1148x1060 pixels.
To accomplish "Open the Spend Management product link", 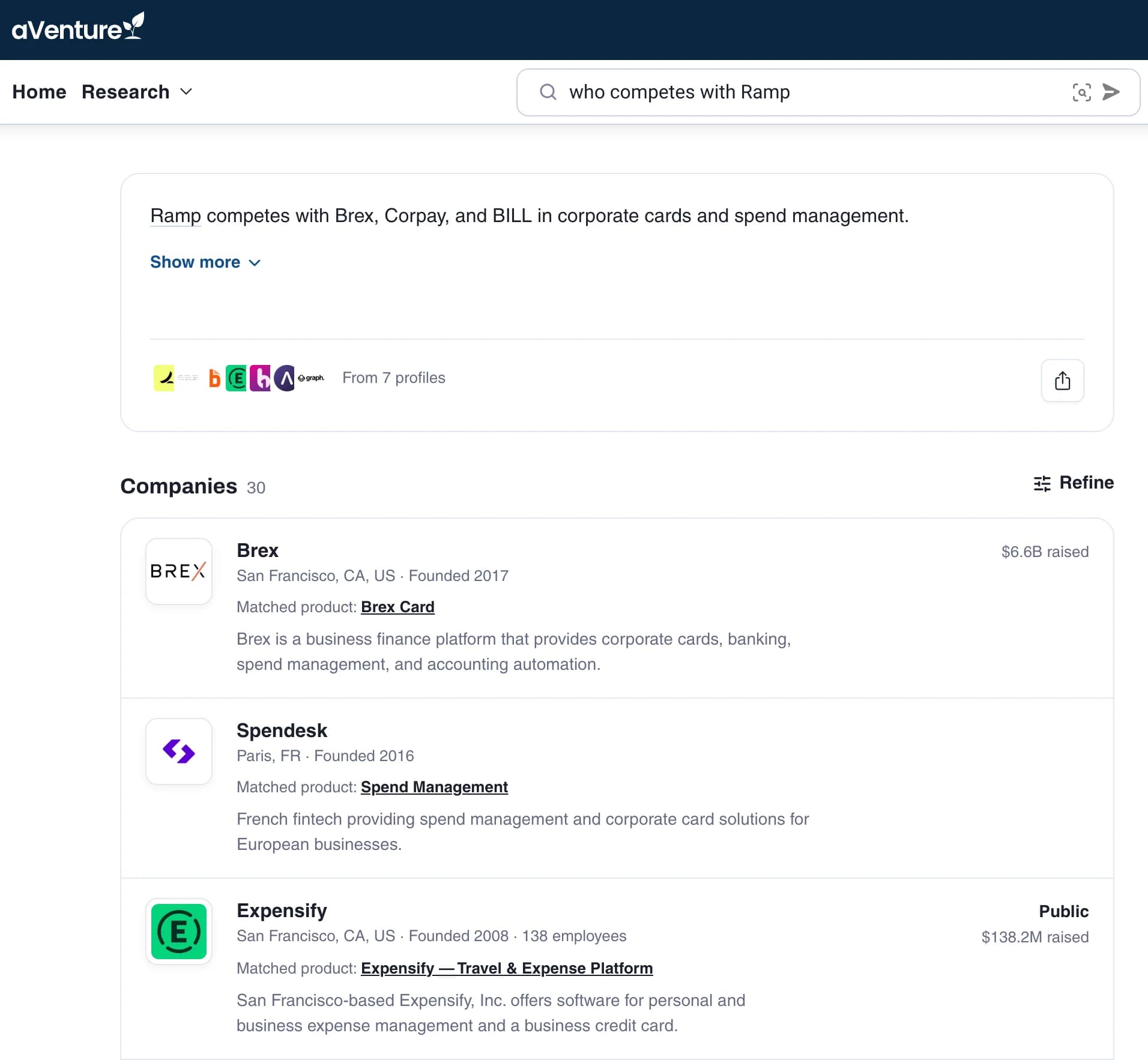I will (434, 787).
